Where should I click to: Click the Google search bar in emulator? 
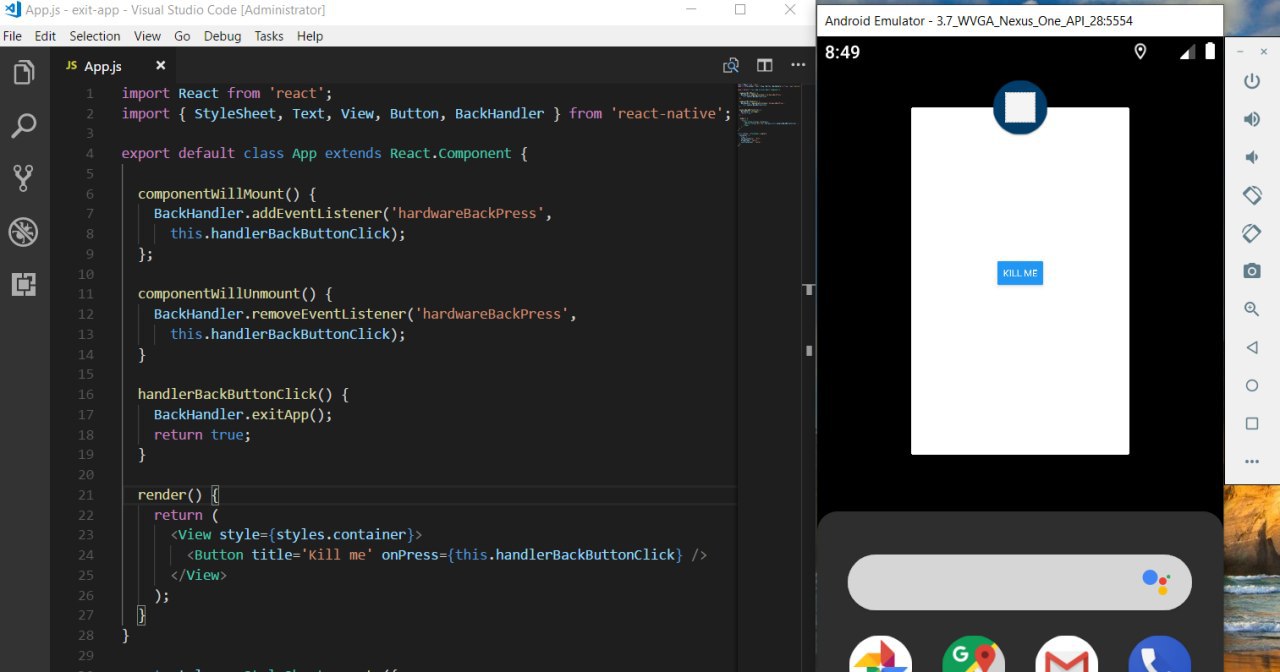tap(1019, 581)
